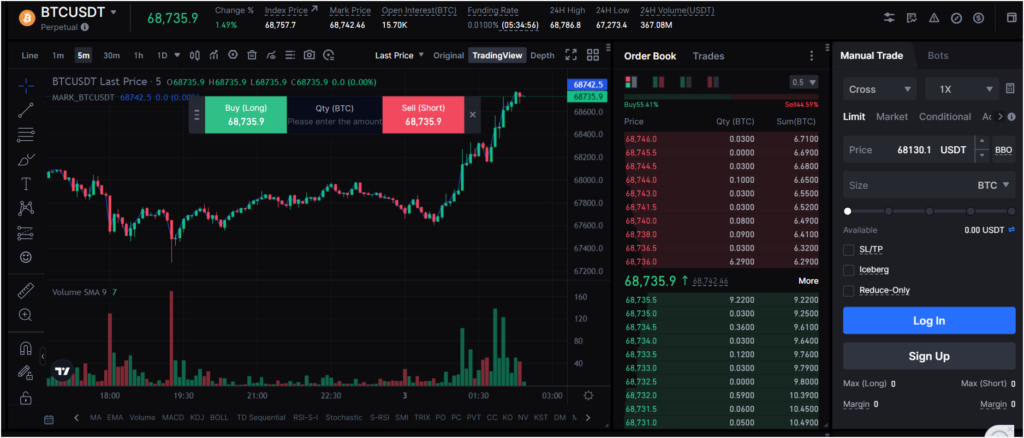Open the Fibonacci retracement tool group
The width and height of the screenshot is (1024, 438).
[26, 135]
